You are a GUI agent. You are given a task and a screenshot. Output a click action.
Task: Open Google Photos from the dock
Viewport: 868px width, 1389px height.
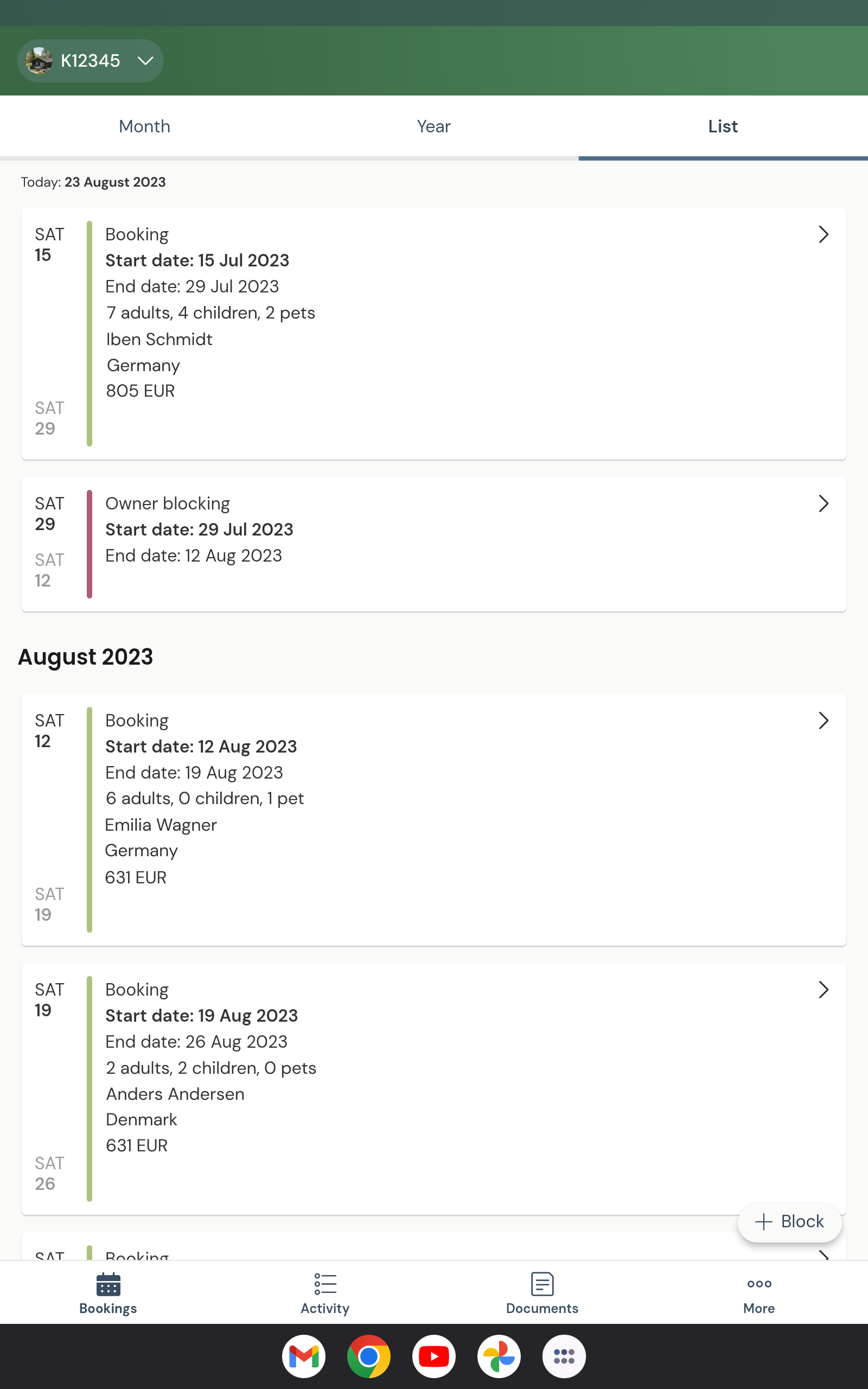click(499, 1356)
